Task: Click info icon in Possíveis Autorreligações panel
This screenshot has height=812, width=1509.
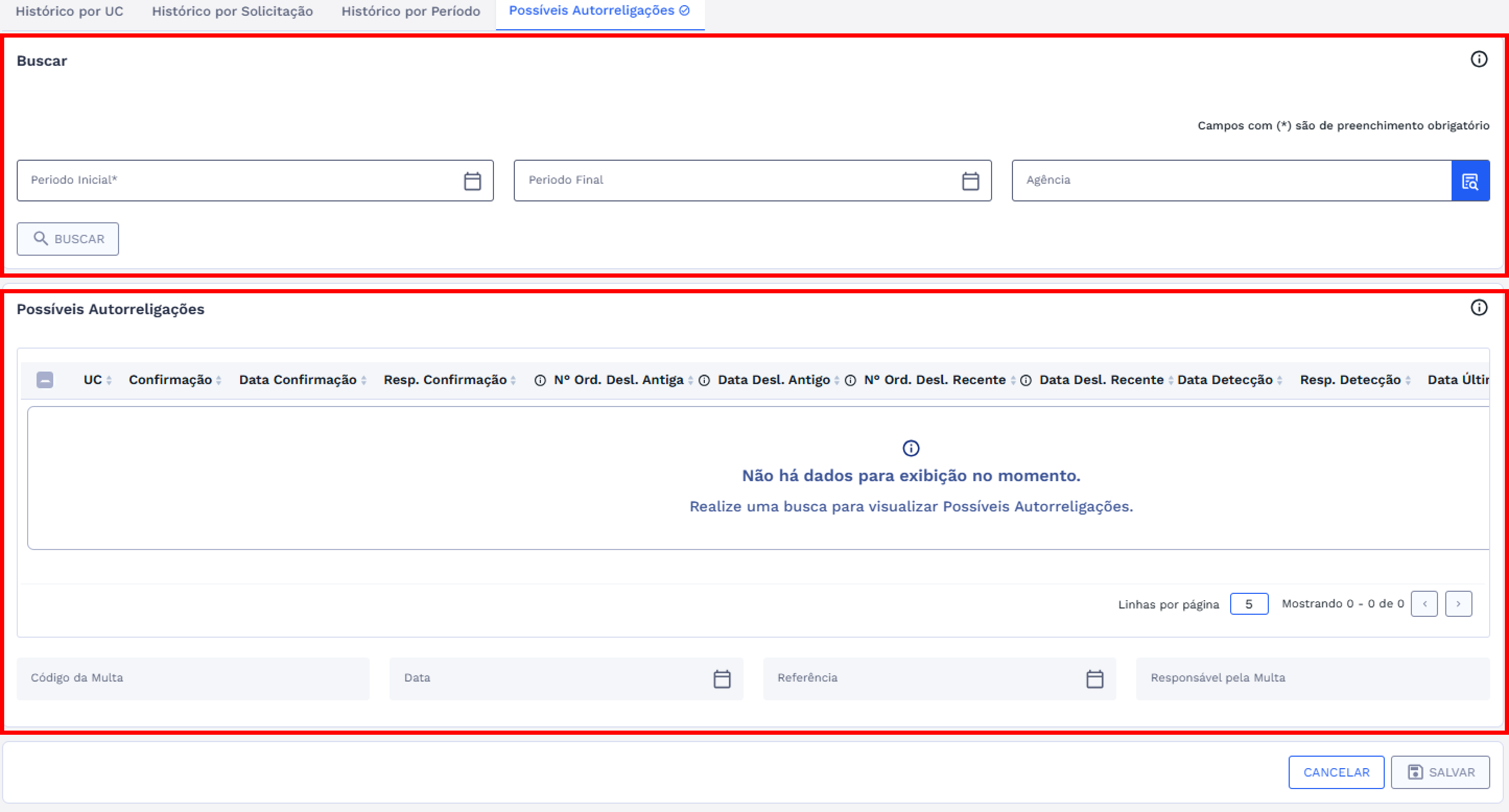Action: [1479, 308]
